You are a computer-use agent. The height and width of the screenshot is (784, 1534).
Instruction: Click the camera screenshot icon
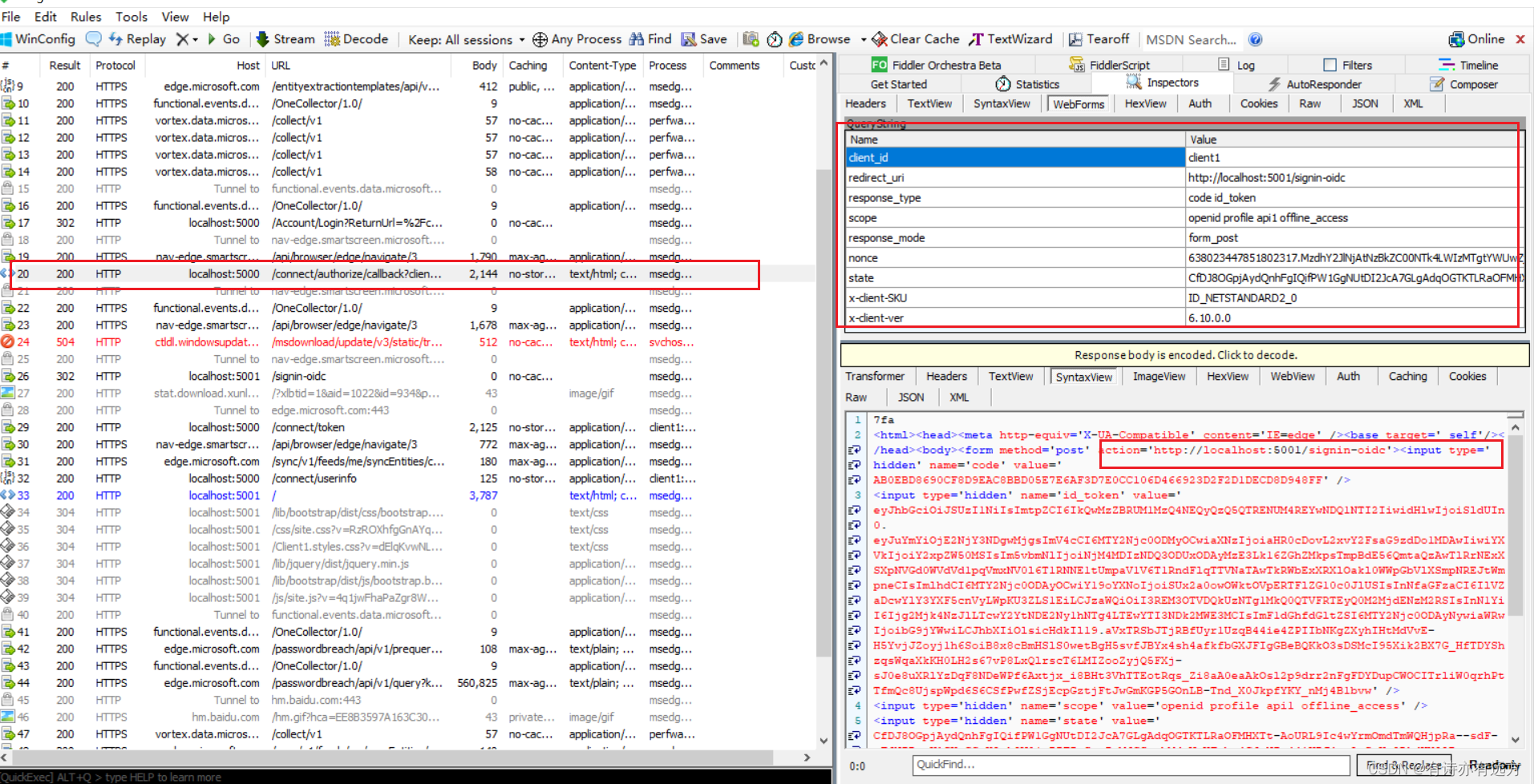[x=751, y=38]
